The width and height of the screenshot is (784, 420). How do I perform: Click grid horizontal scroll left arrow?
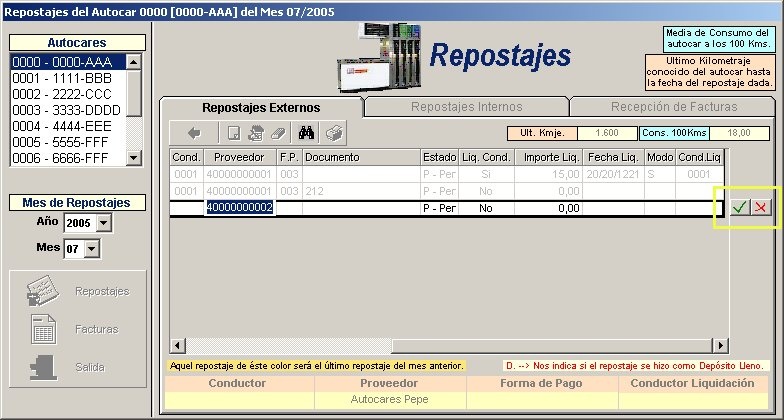[x=178, y=346]
